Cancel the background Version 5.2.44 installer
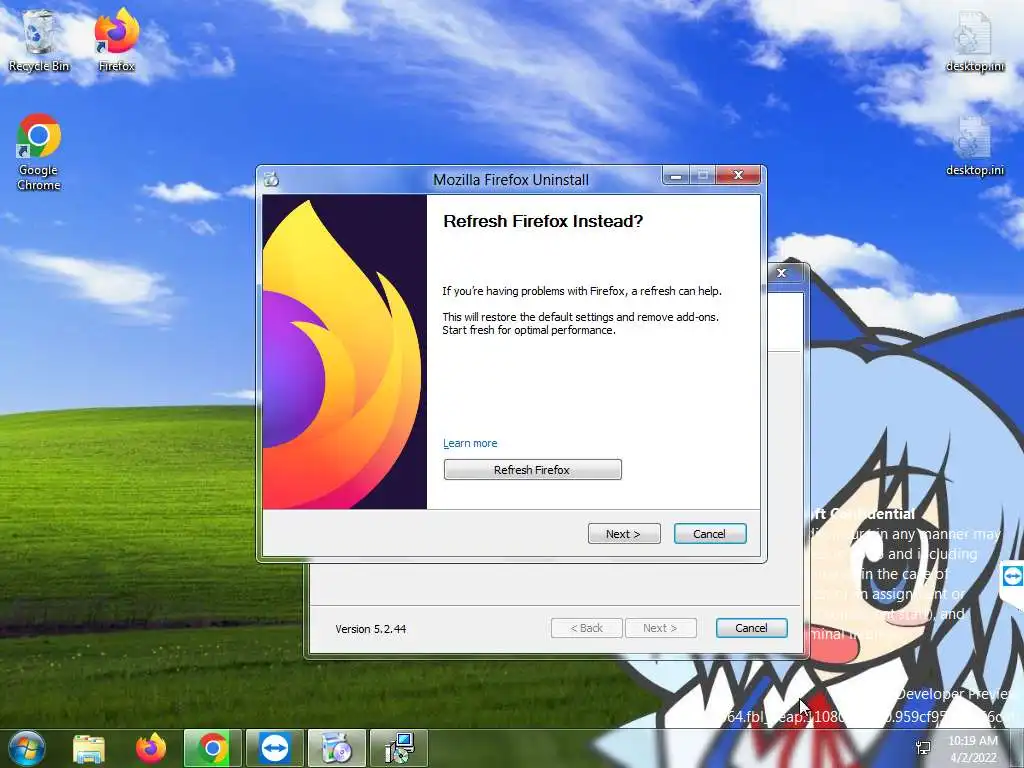Image resolution: width=1024 pixels, height=768 pixels. point(752,628)
